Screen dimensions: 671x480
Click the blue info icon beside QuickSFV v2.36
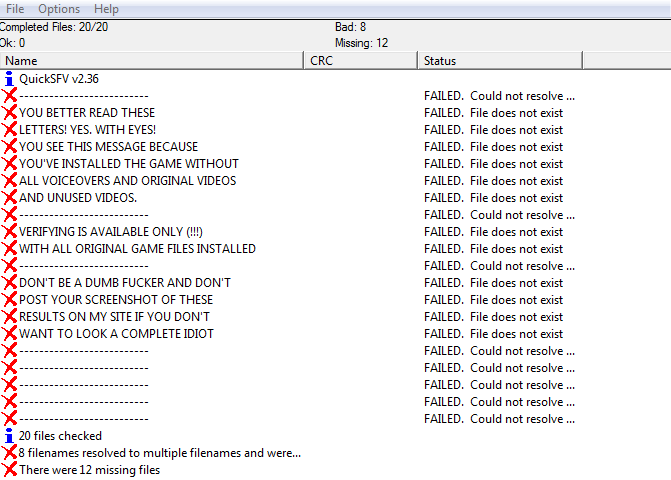coord(10,79)
